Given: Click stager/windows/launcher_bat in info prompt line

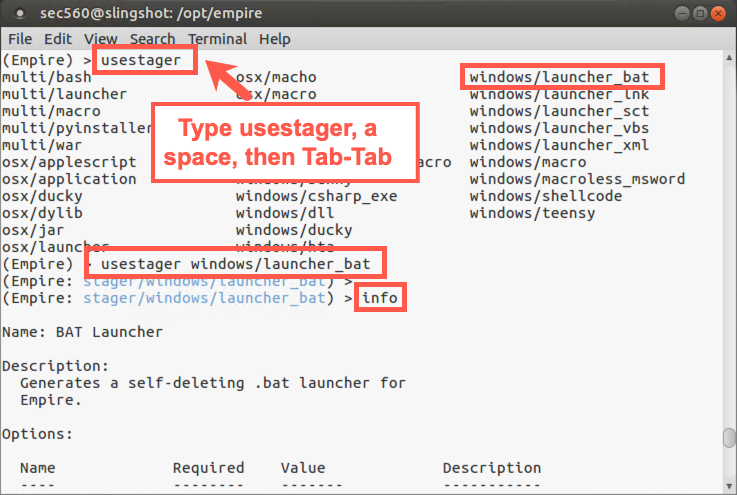Looking at the screenshot, I should click(204, 298).
